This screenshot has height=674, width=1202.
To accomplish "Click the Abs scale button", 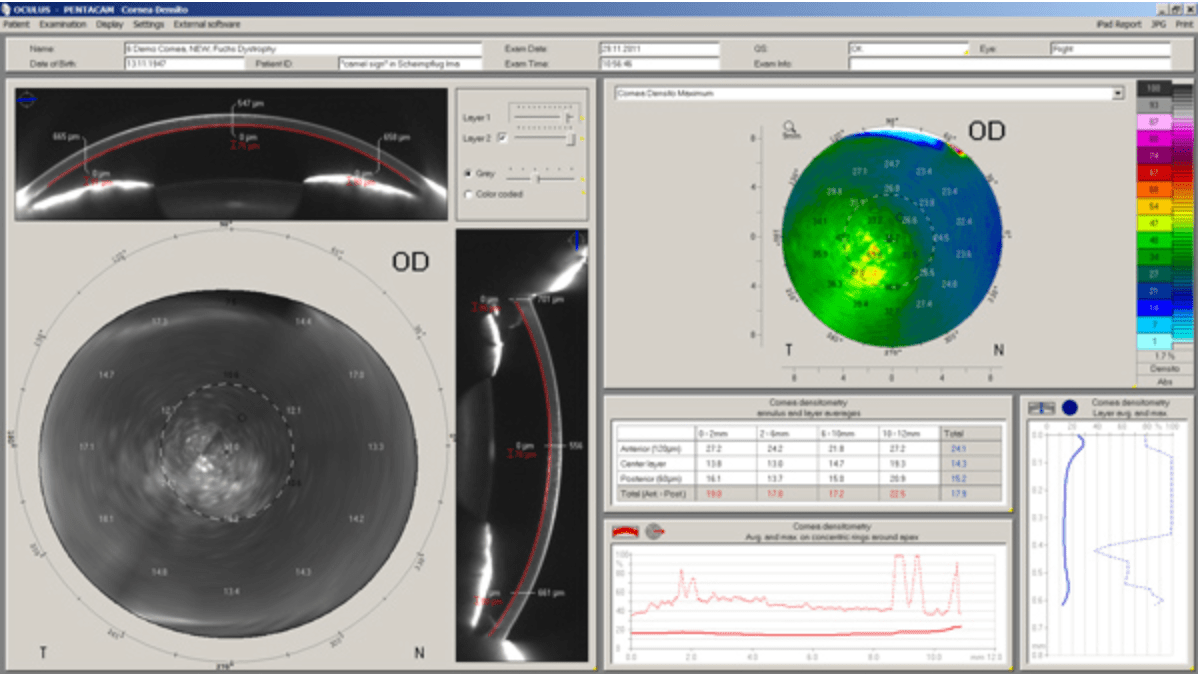I will click(x=1164, y=381).
